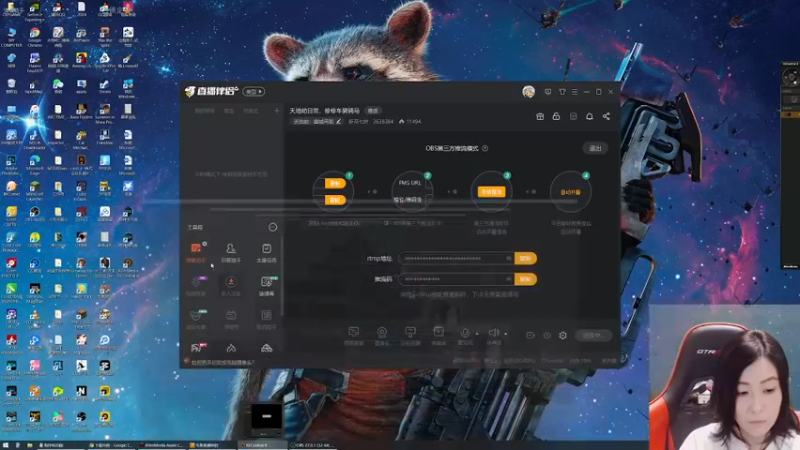800x450 pixels.
Task: Open the TV-shaped toolbox tool
Action: click(231, 319)
